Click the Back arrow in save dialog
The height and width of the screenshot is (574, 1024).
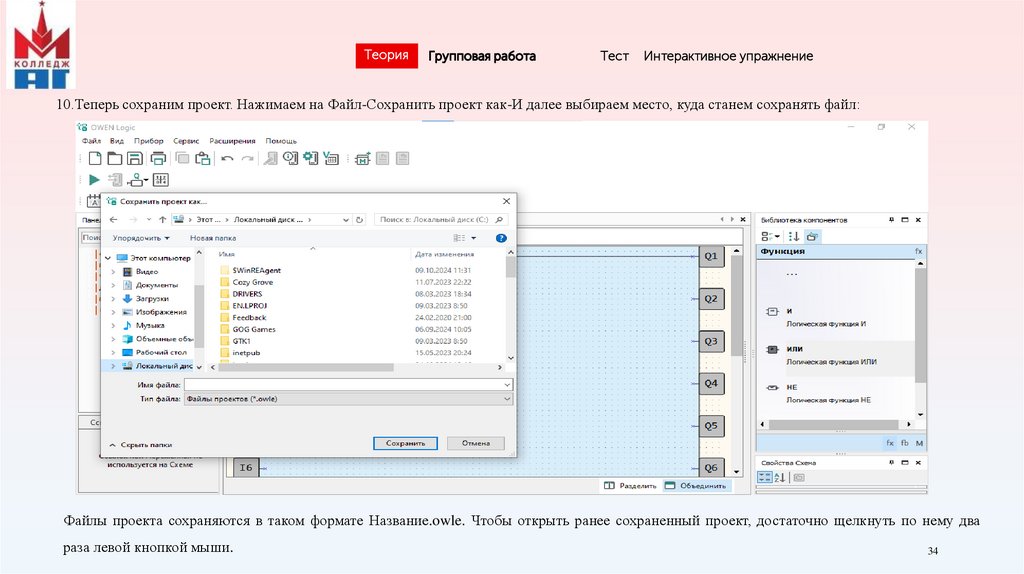tap(114, 220)
